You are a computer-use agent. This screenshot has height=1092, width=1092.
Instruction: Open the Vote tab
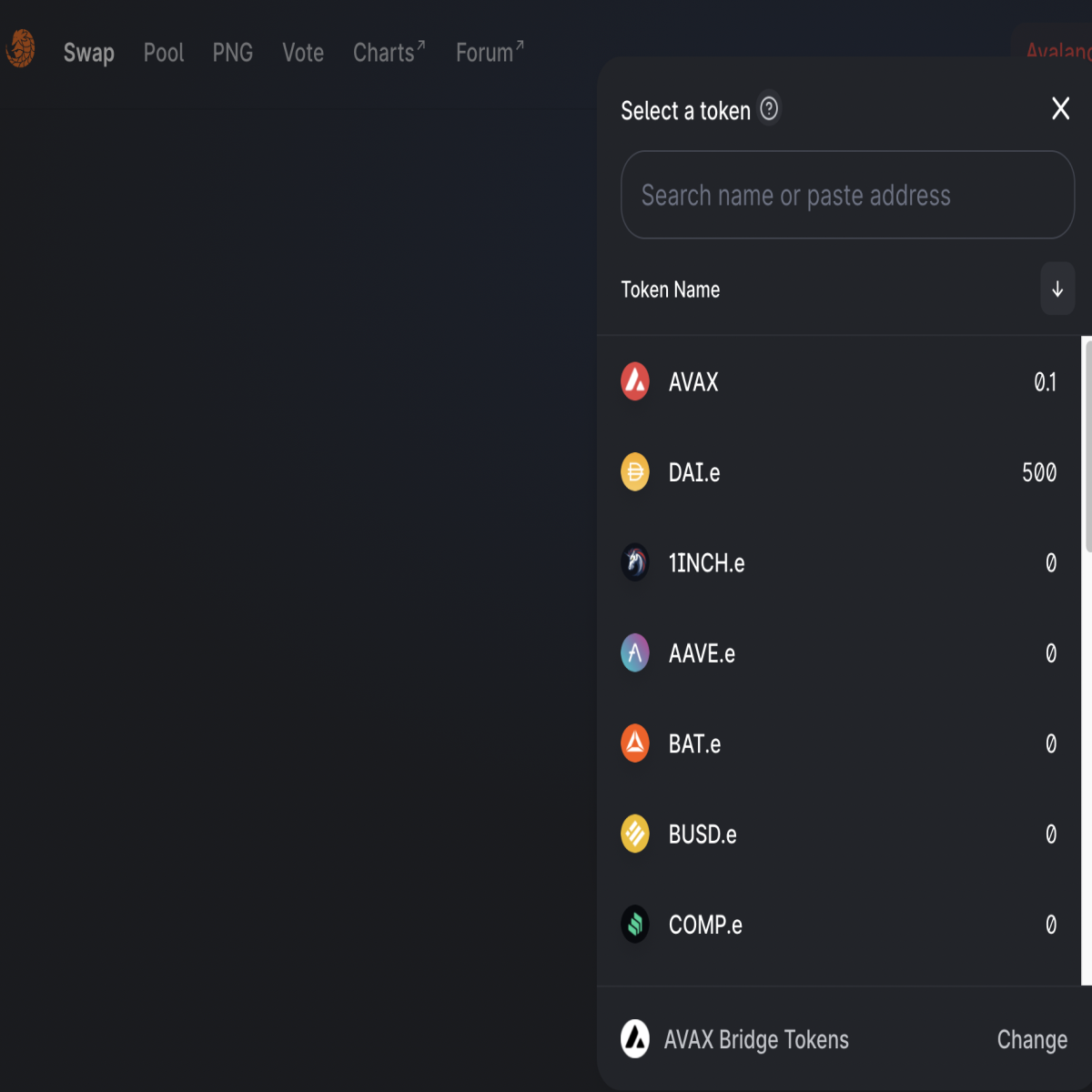pyautogui.click(x=303, y=53)
